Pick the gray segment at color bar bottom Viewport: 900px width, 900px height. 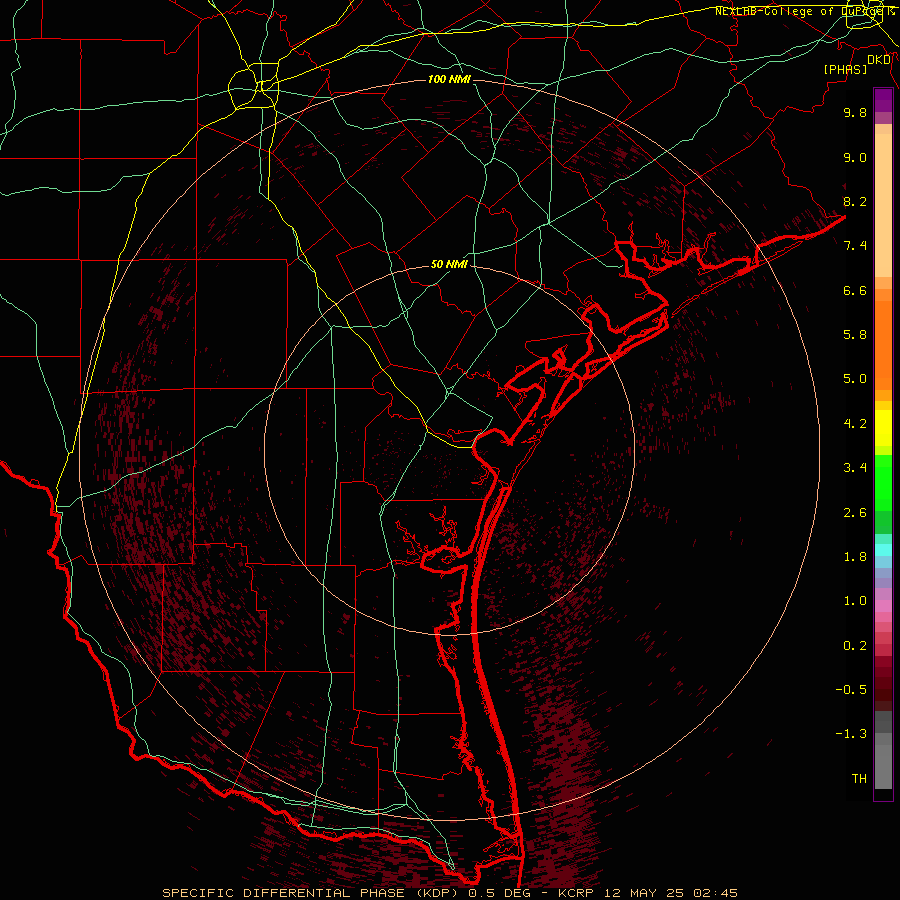coord(883,766)
